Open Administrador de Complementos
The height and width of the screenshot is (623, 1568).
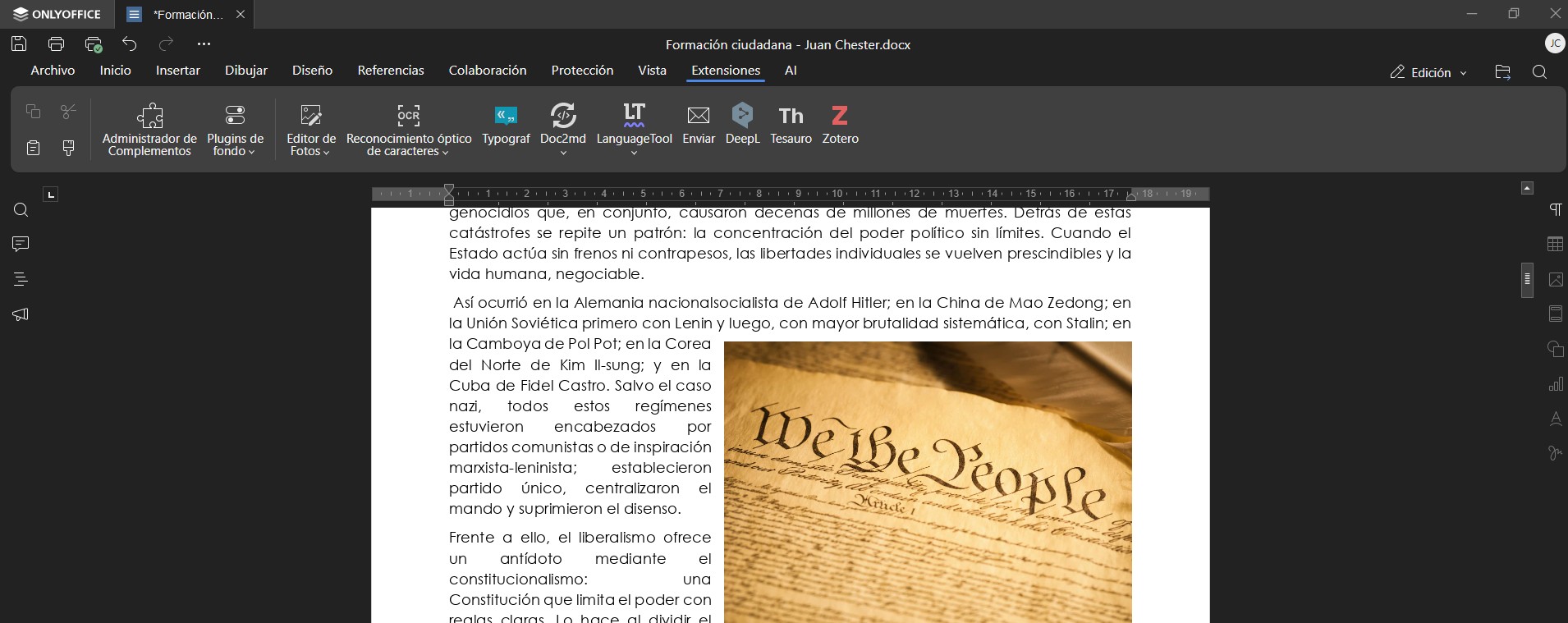pyautogui.click(x=149, y=127)
